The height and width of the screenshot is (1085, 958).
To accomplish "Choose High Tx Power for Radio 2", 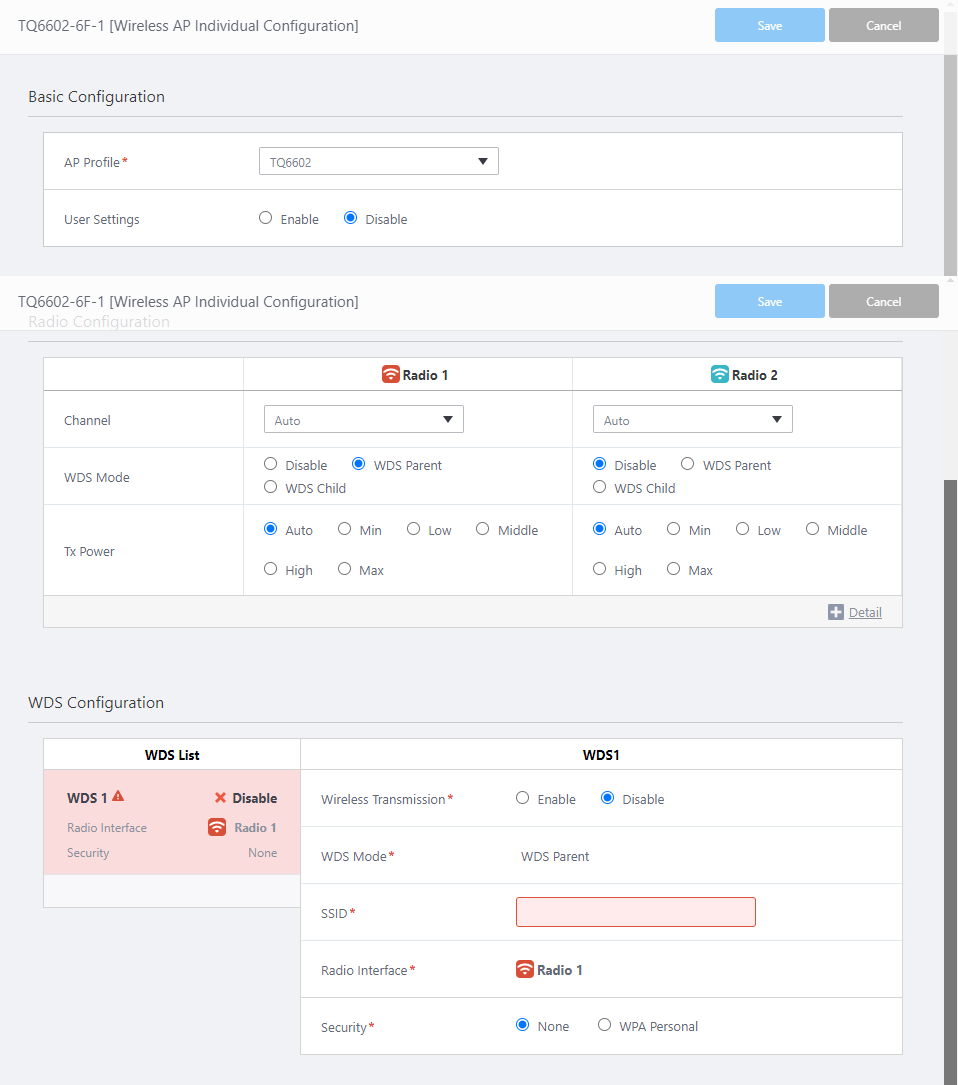I will pyautogui.click(x=599, y=569).
